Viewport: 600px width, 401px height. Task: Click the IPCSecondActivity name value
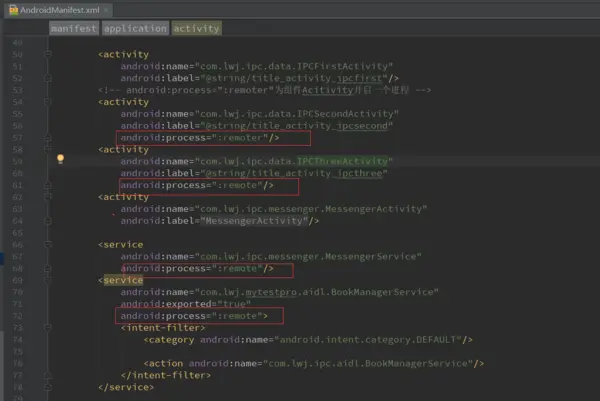[297, 114]
